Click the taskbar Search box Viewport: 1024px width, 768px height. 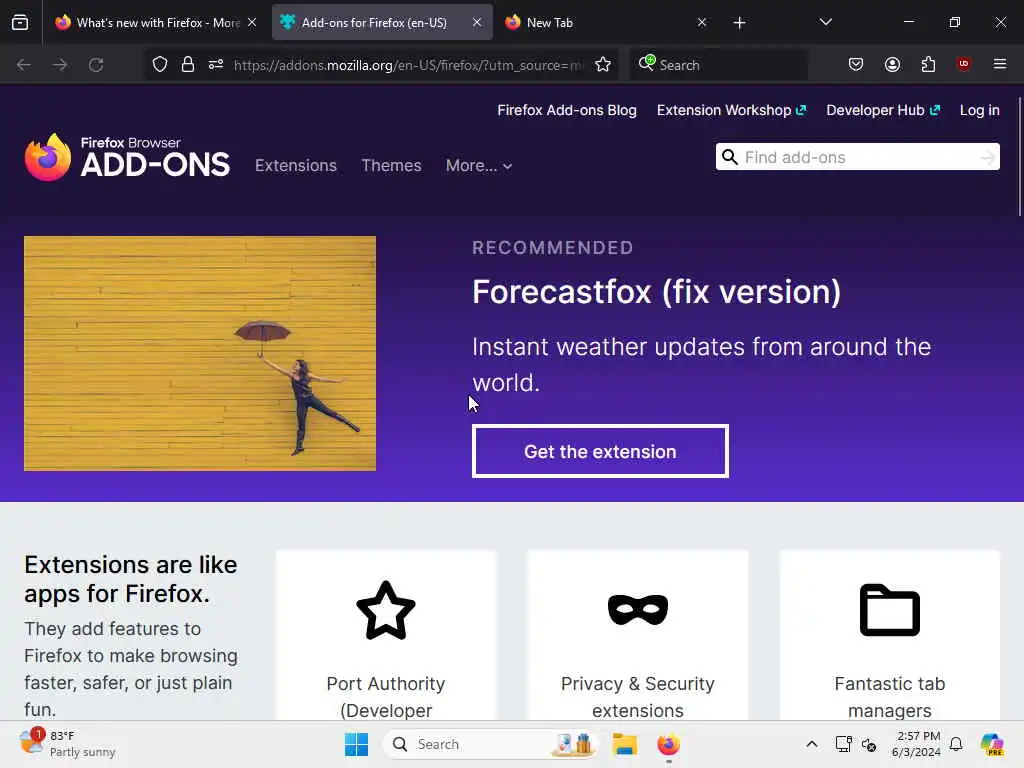coord(490,744)
